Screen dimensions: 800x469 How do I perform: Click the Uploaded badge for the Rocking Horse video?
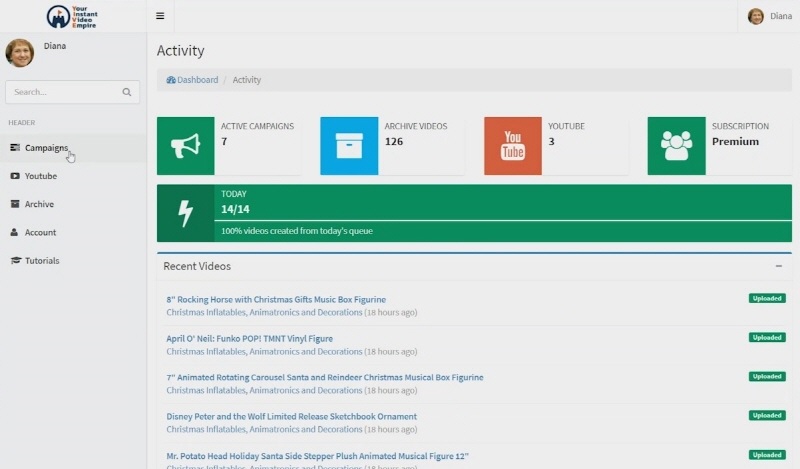(x=767, y=298)
